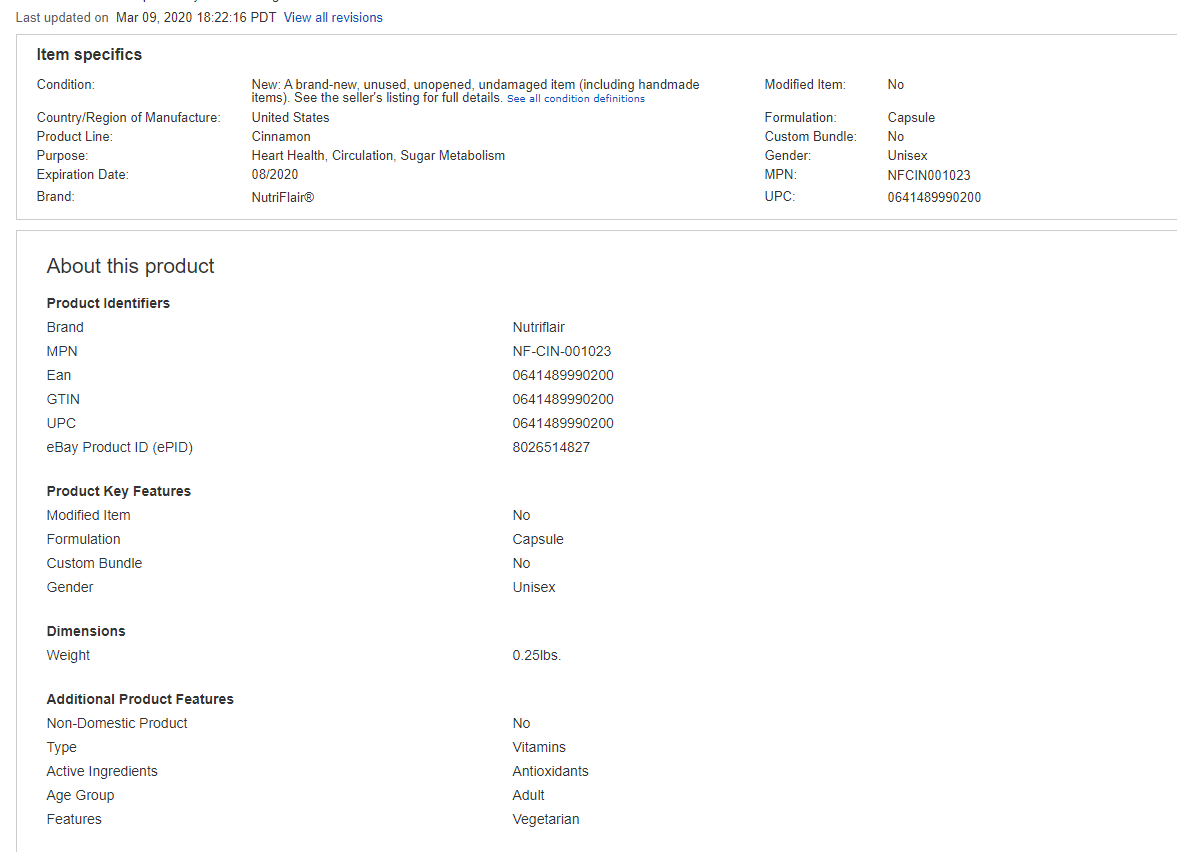This screenshot has width=1177, height=852.
Task: Click the United States manufacture value
Action: click(x=290, y=118)
